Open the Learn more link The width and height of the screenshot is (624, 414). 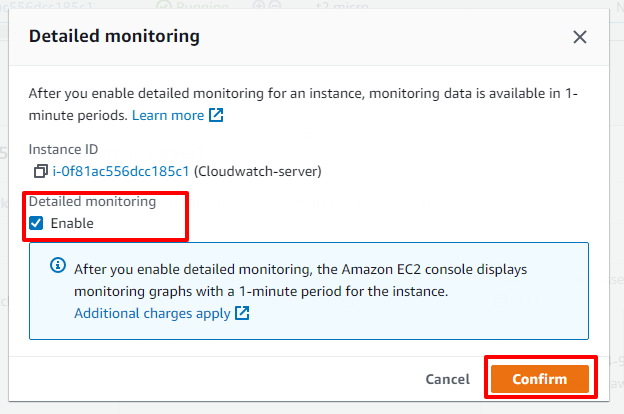[x=168, y=115]
